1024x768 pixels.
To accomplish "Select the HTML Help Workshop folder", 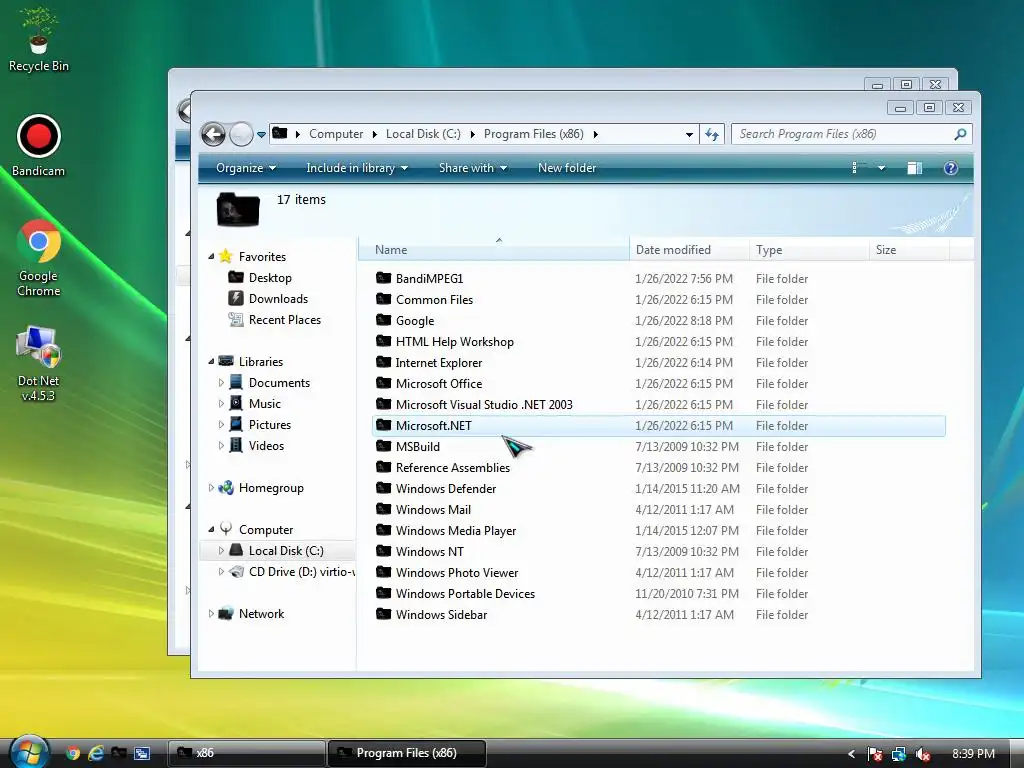I will [x=455, y=342].
